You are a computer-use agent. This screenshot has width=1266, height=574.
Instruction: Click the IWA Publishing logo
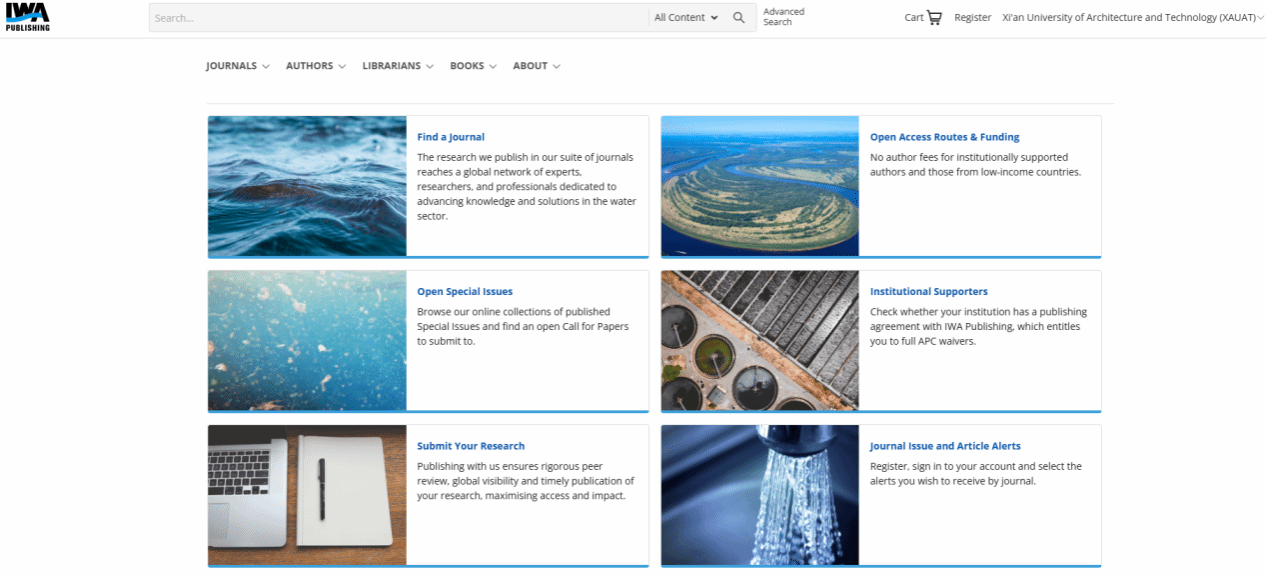(26, 17)
